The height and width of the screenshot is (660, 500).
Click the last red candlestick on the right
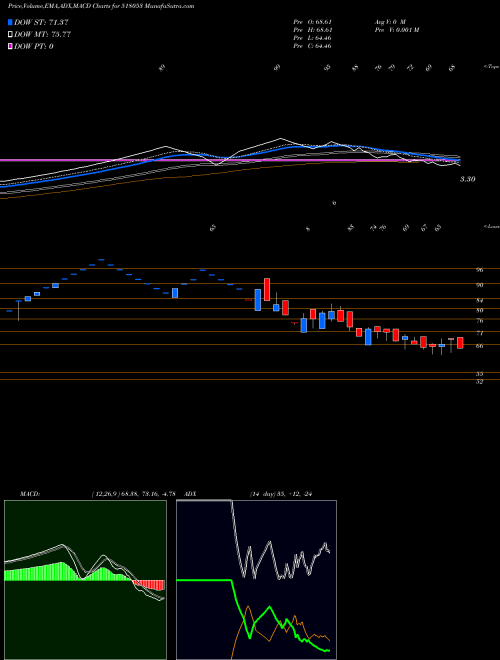click(x=460, y=343)
